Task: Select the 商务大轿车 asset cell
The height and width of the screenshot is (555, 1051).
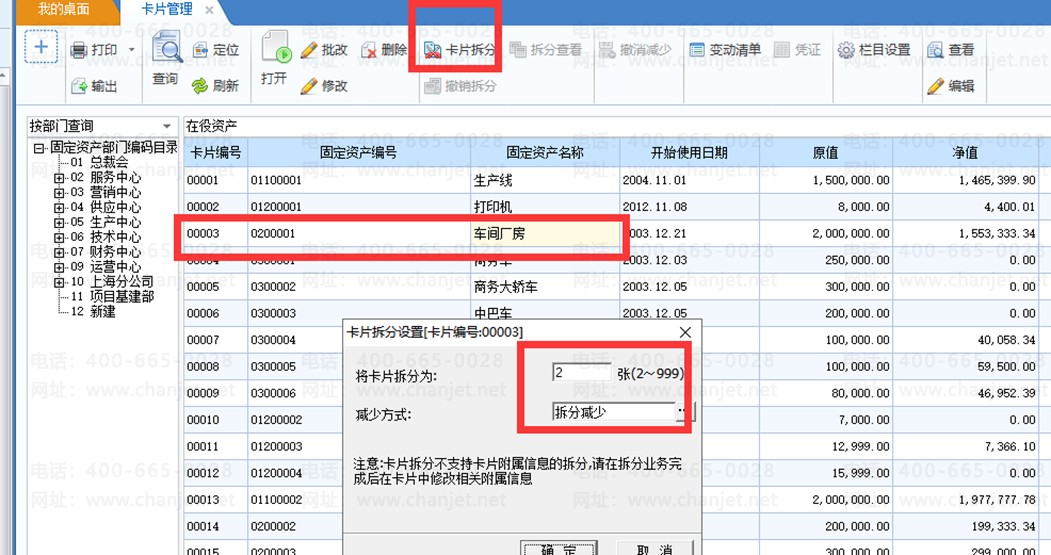Action: pos(545,287)
